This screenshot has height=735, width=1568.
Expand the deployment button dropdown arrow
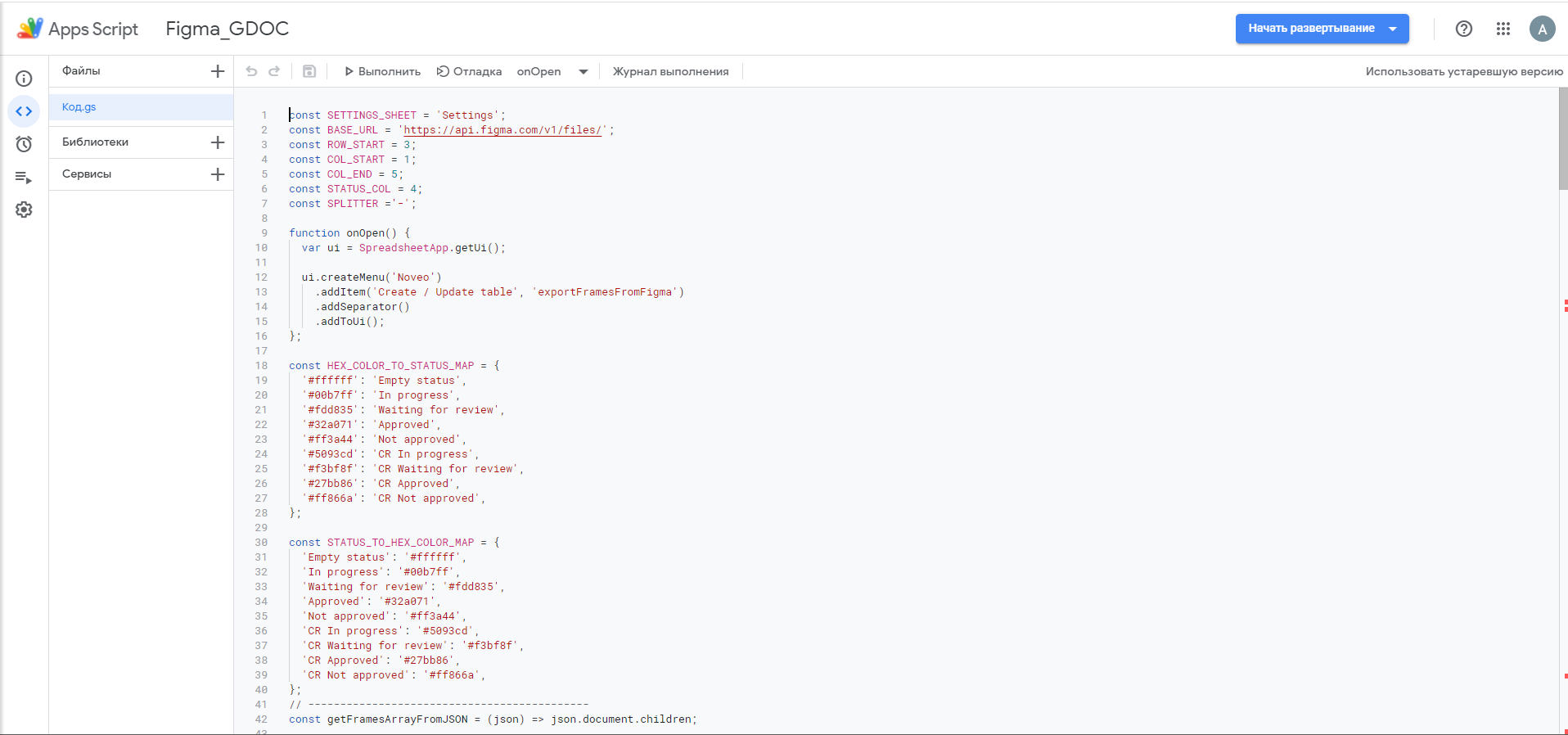pos(1393,29)
